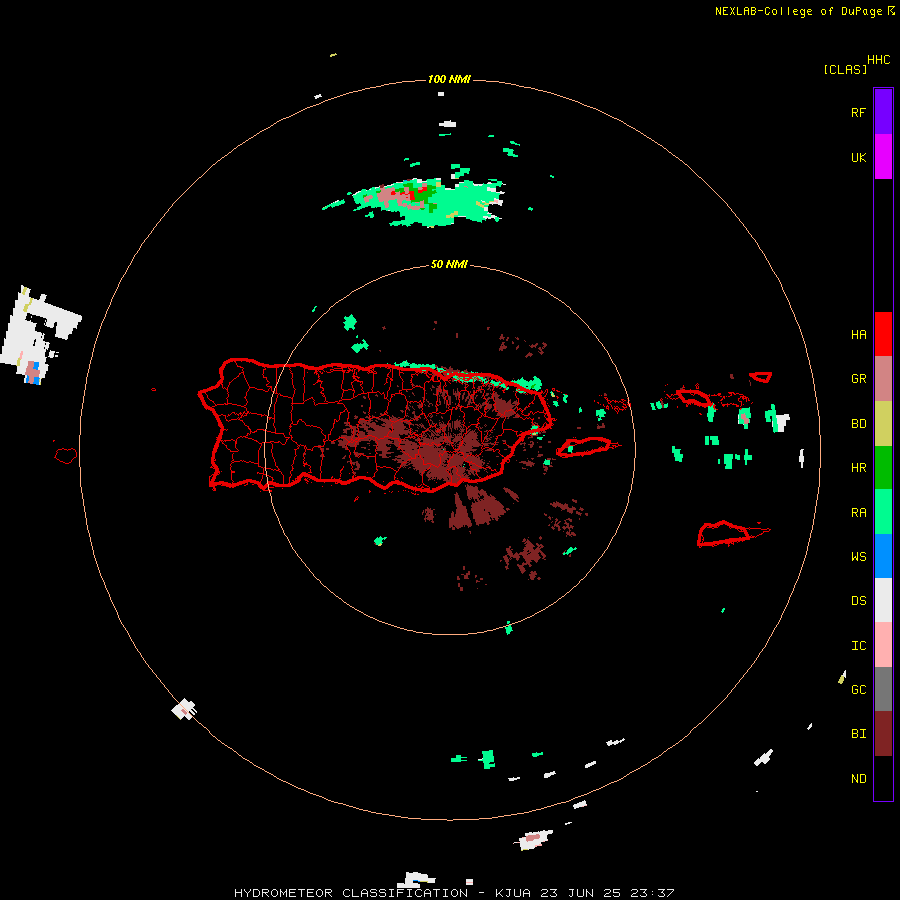Click the HYDROMETEOR CLASSIFICATION title text
The height and width of the screenshot is (900, 900).
tap(351, 893)
